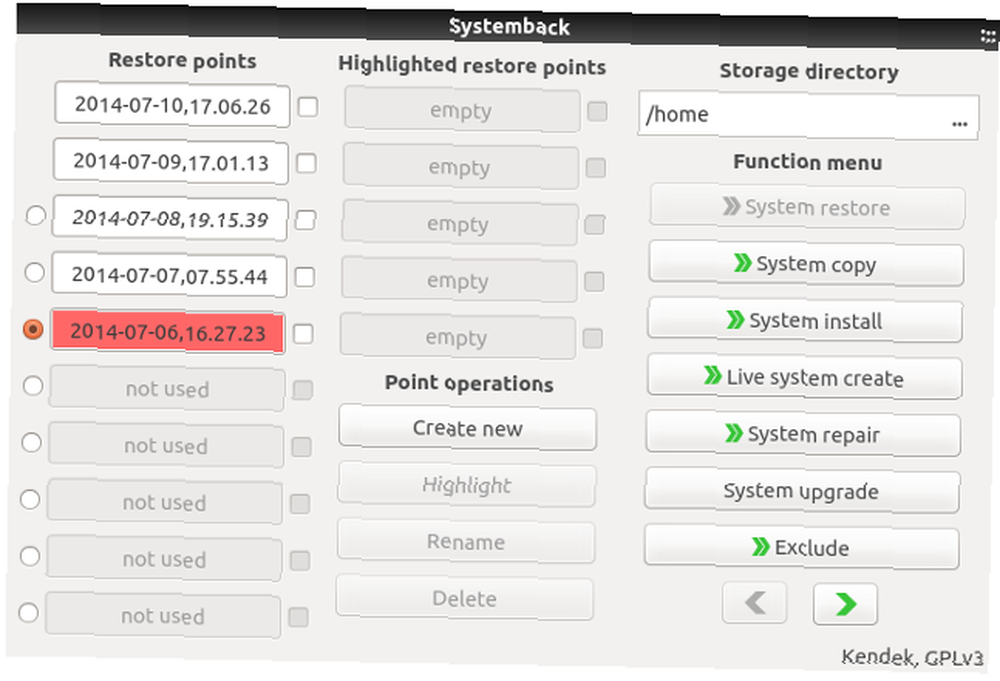Click the Kendek, GPLv3 label
1000x681 pixels.
(912, 657)
